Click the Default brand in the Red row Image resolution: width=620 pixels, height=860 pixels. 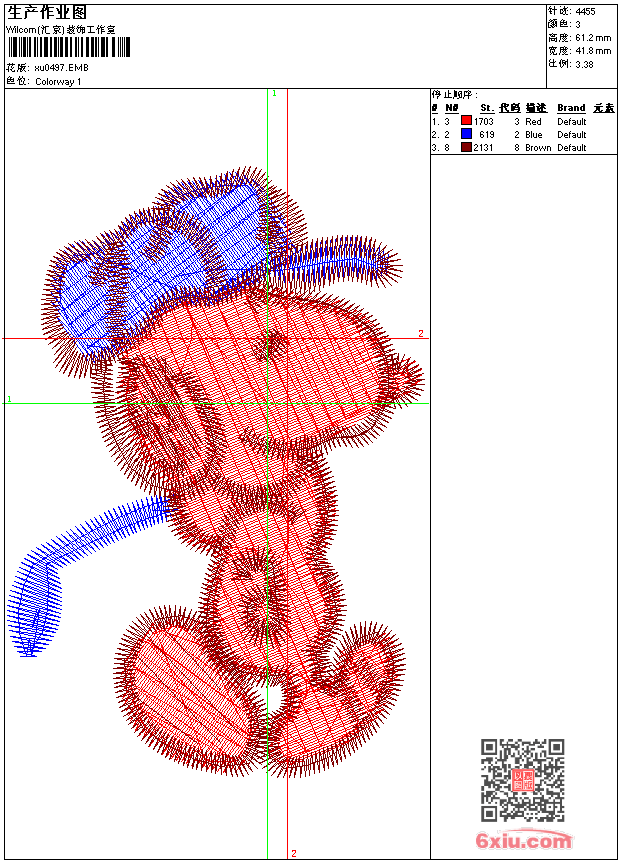[x=572, y=122]
